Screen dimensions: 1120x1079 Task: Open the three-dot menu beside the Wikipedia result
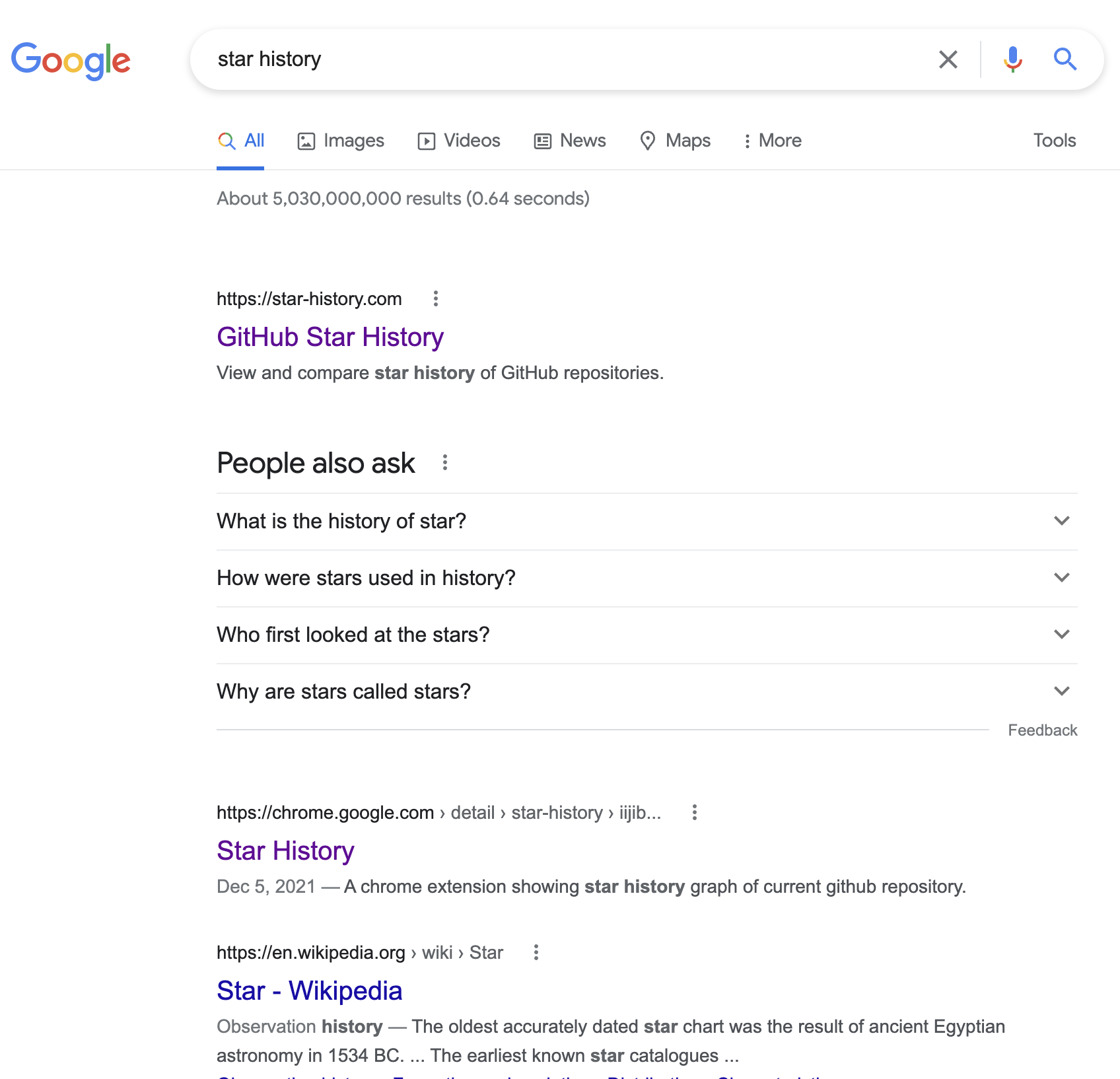pyautogui.click(x=536, y=952)
